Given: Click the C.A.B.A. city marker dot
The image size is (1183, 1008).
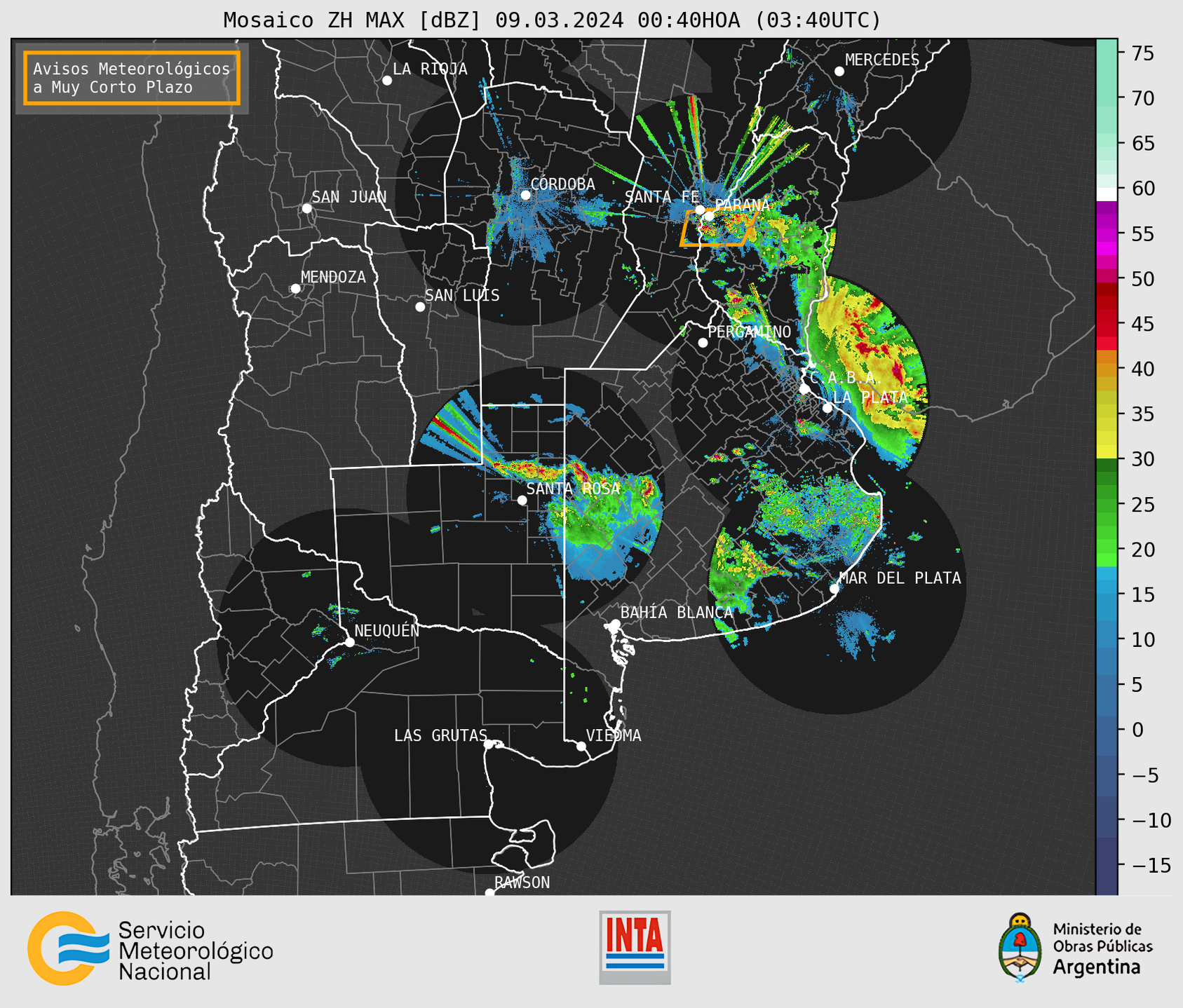Looking at the screenshot, I should click(805, 389).
